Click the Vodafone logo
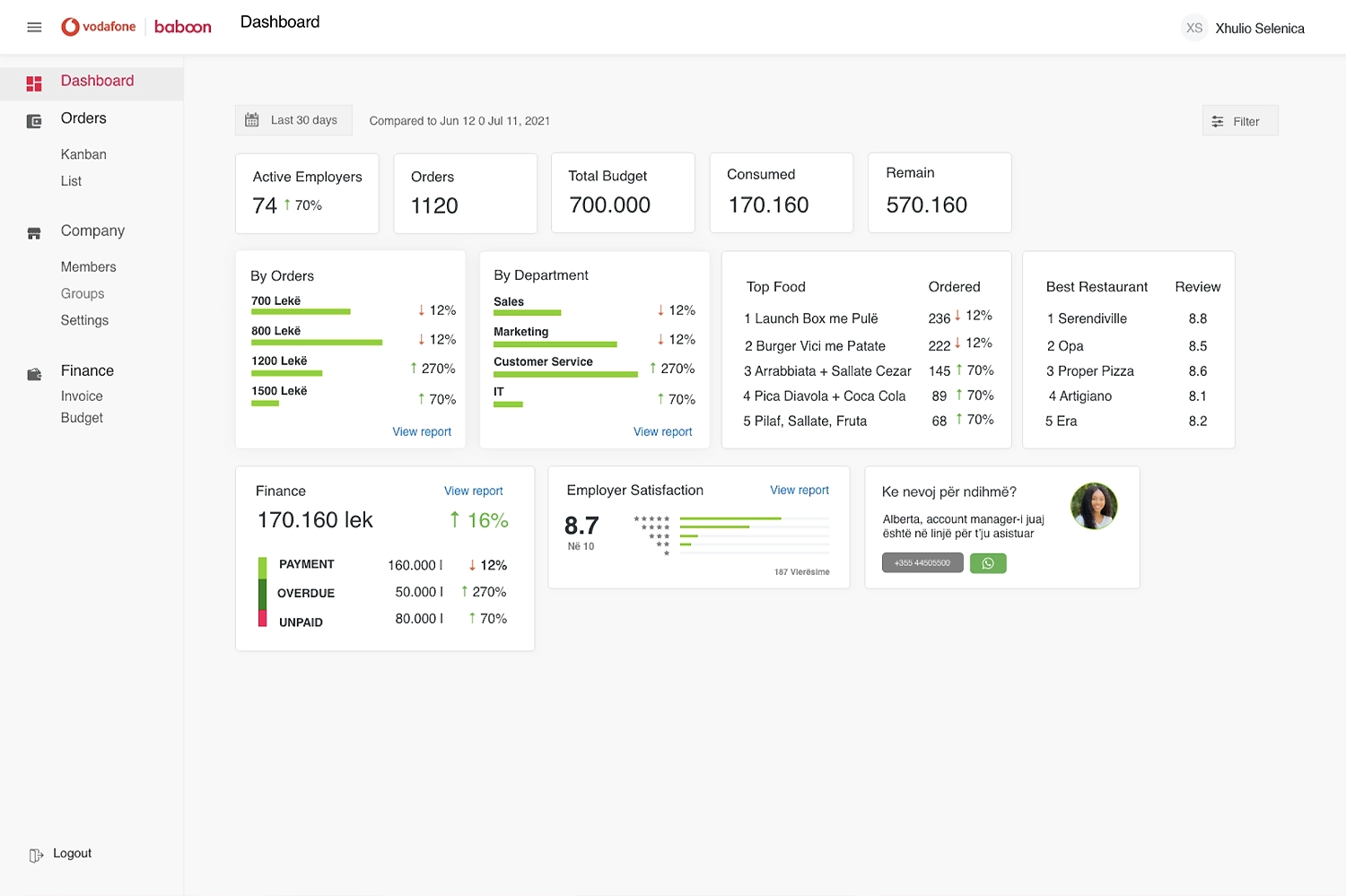Image resolution: width=1346 pixels, height=896 pixels. [x=99, y=26]
